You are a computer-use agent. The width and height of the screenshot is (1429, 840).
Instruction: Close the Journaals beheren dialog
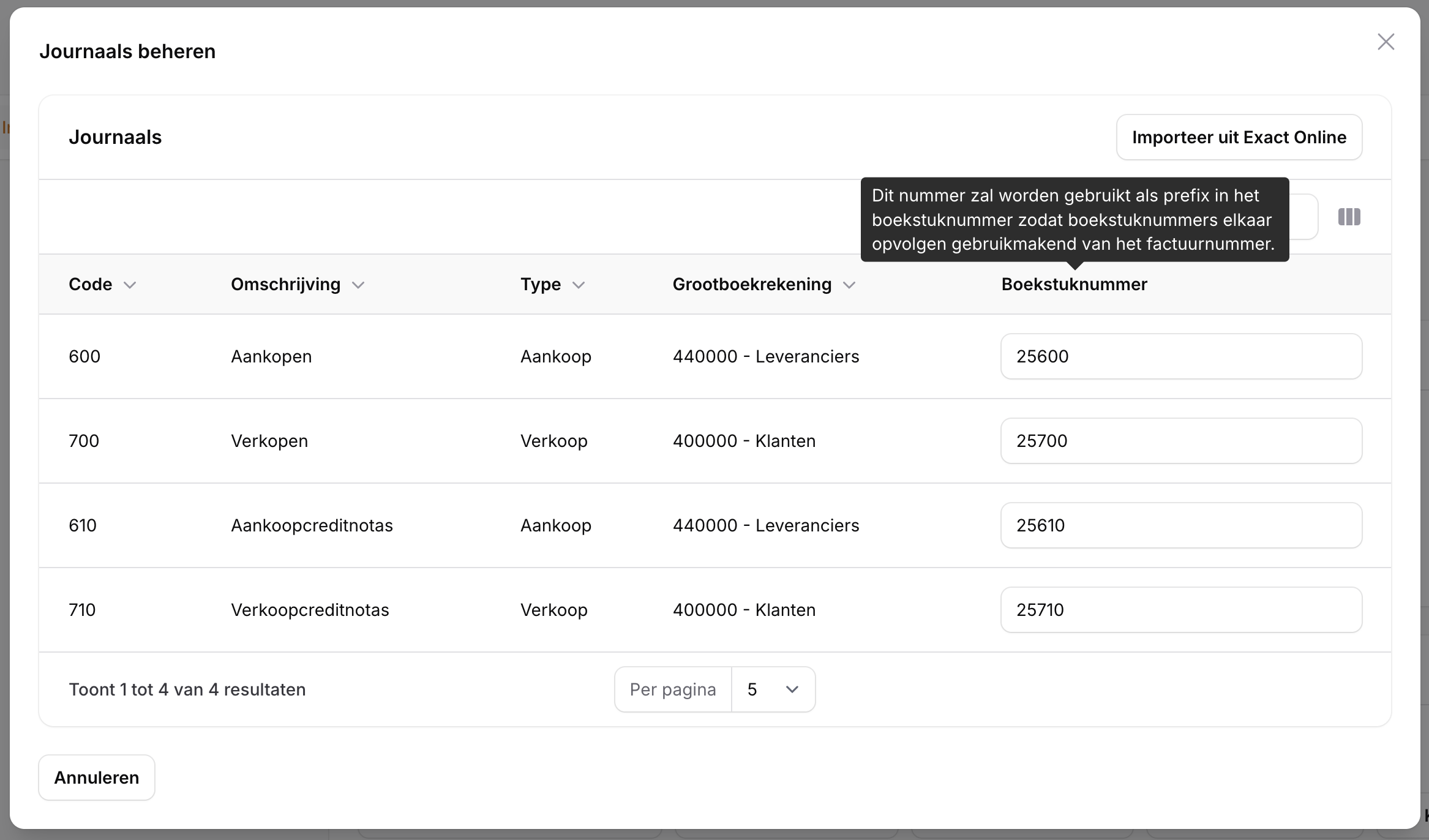coord(1386,42)
